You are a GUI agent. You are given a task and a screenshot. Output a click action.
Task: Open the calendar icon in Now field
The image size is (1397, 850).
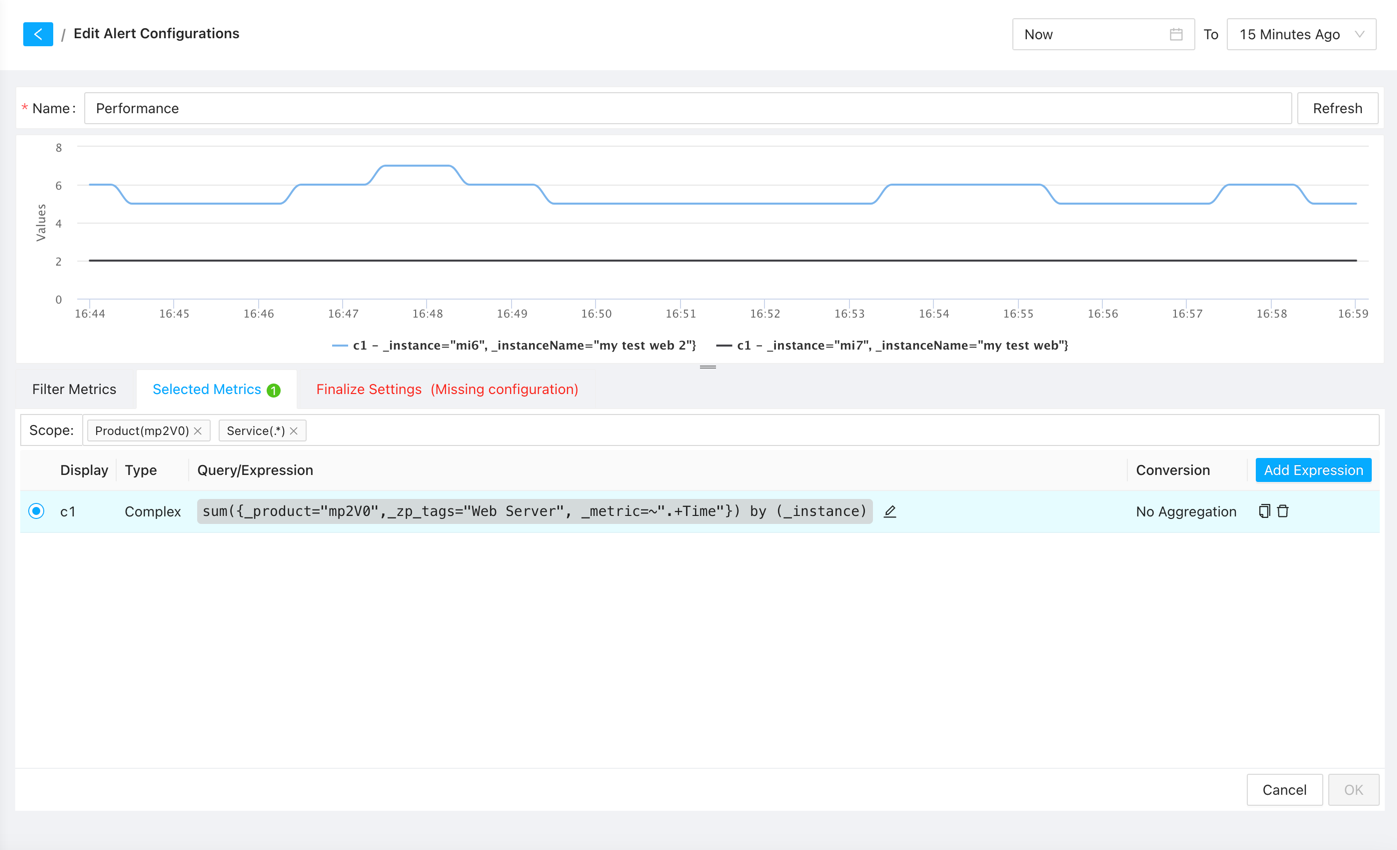click(1176, 34)
